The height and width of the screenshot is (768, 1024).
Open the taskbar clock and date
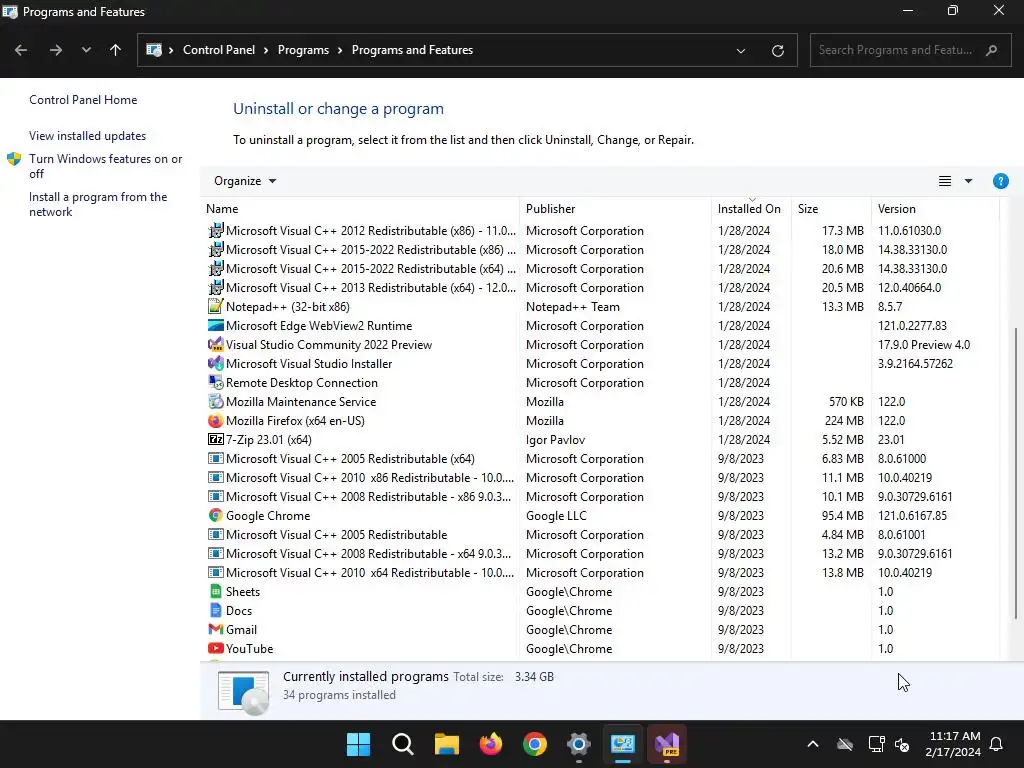coord(953,744)
